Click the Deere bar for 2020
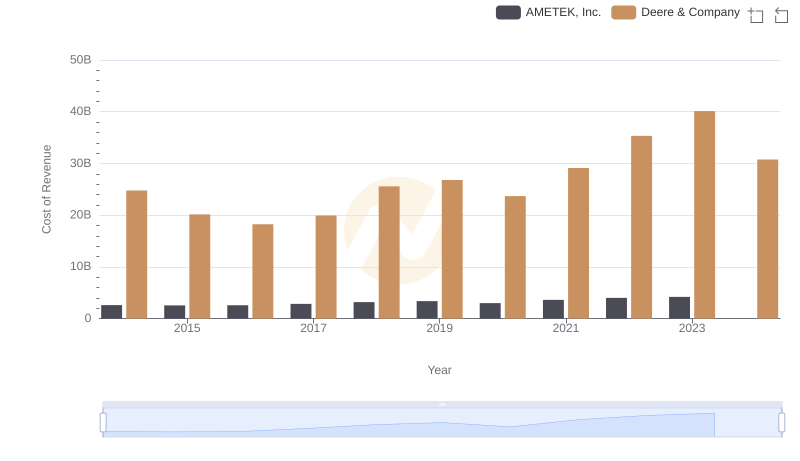Viewport: 800px width, 461px height. click(x=515, y=257)
